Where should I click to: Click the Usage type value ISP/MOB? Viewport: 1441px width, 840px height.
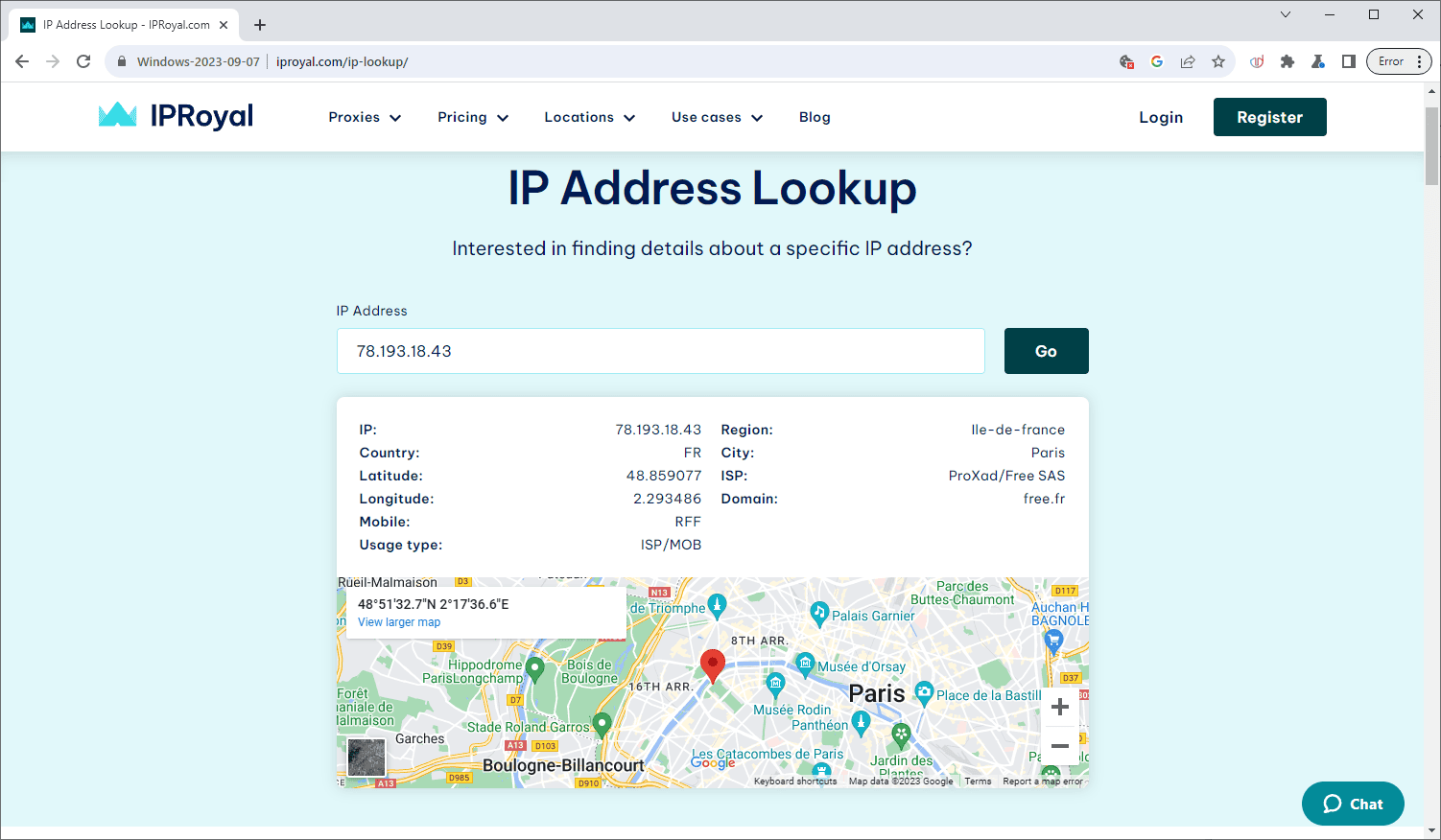(671, 545)
